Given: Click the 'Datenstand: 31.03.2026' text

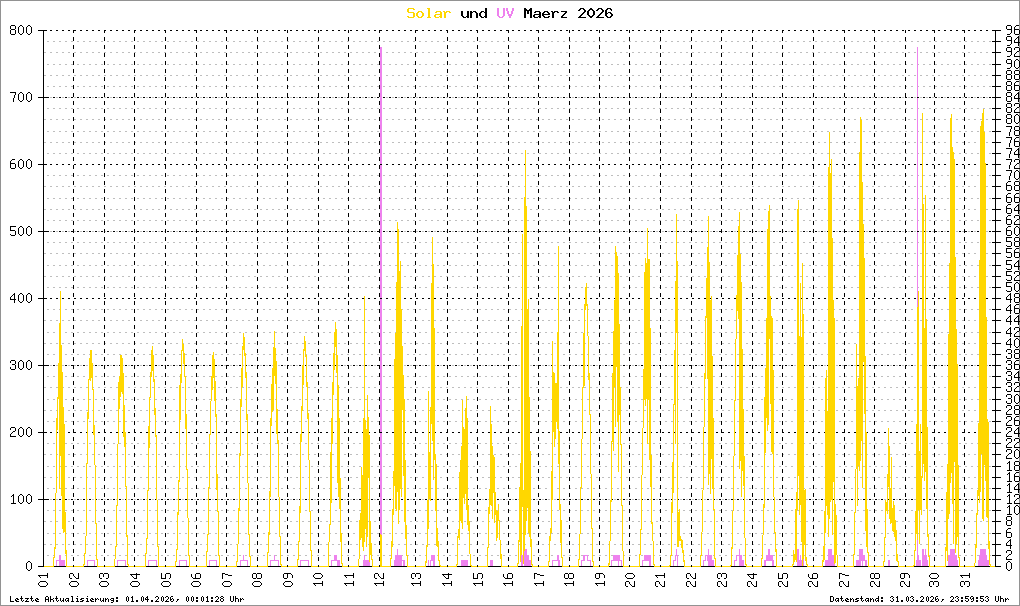Looking at the screenshot, I should click(919, 599).
